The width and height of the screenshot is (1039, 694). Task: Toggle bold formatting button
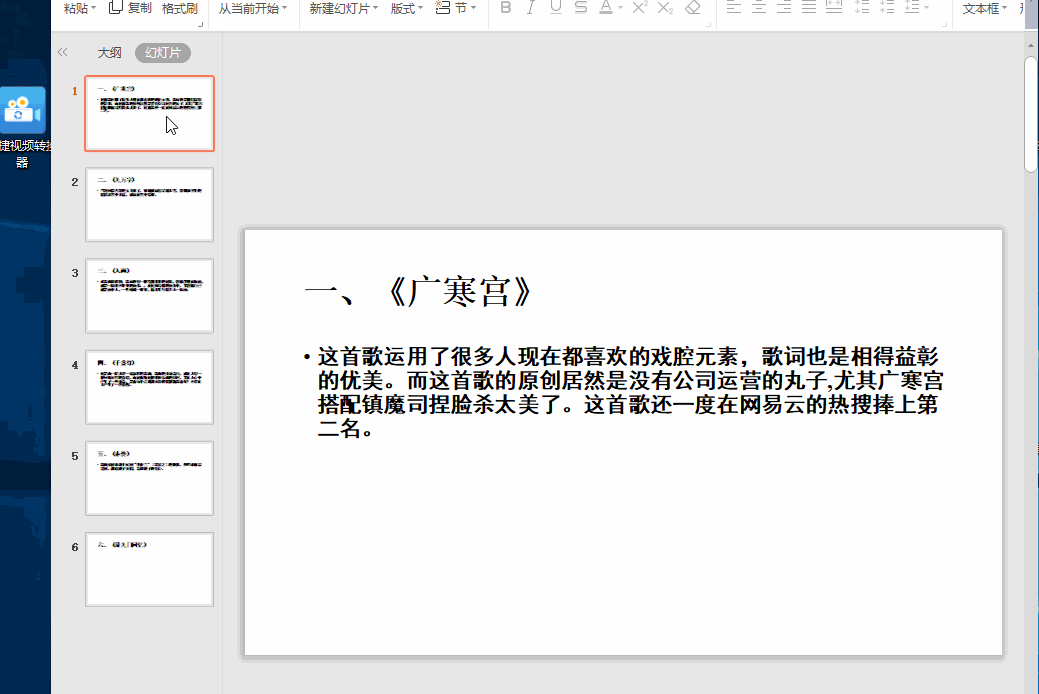coord(505,8)
